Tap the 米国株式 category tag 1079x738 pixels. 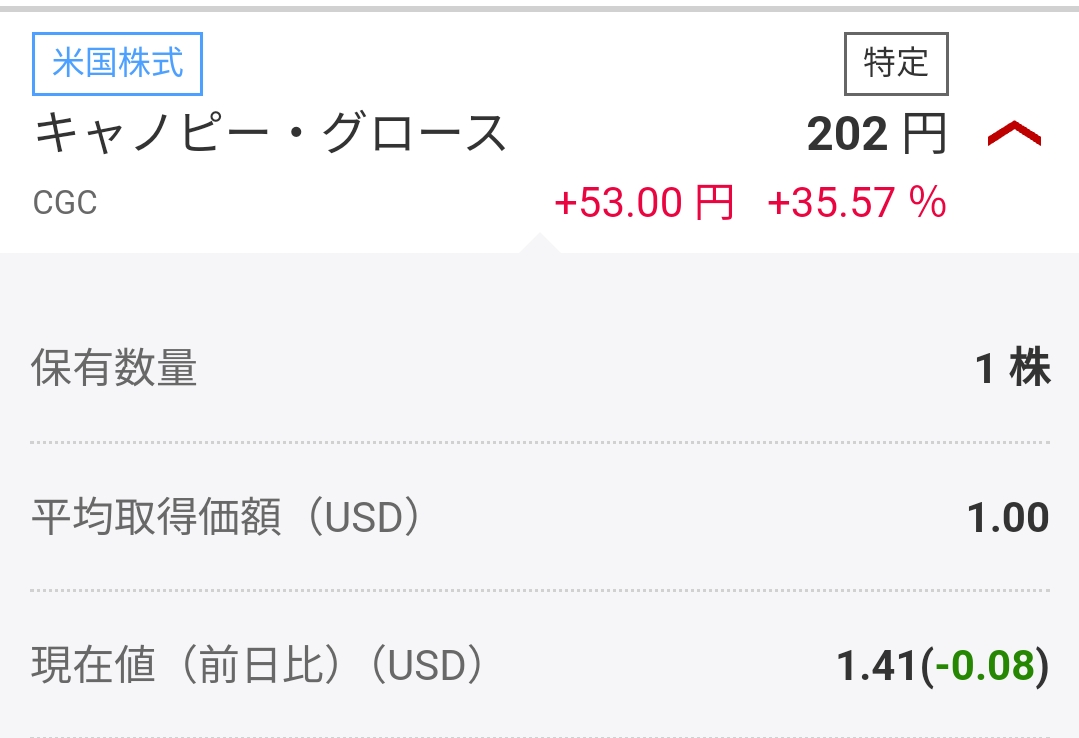[117, 64]
